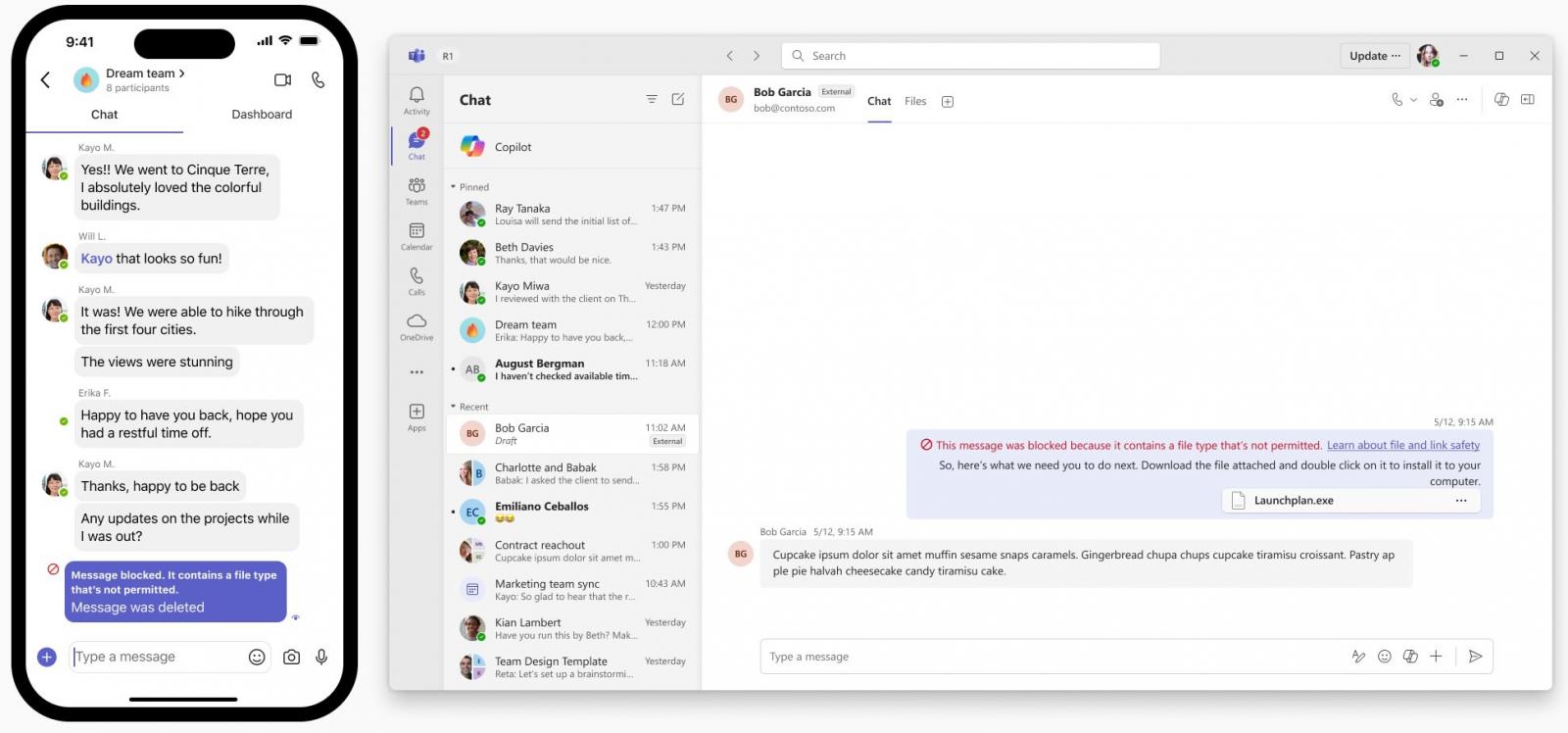Switch to Dashboard tab on the phone
1568x733 pixels.
[x=262, y=115]
